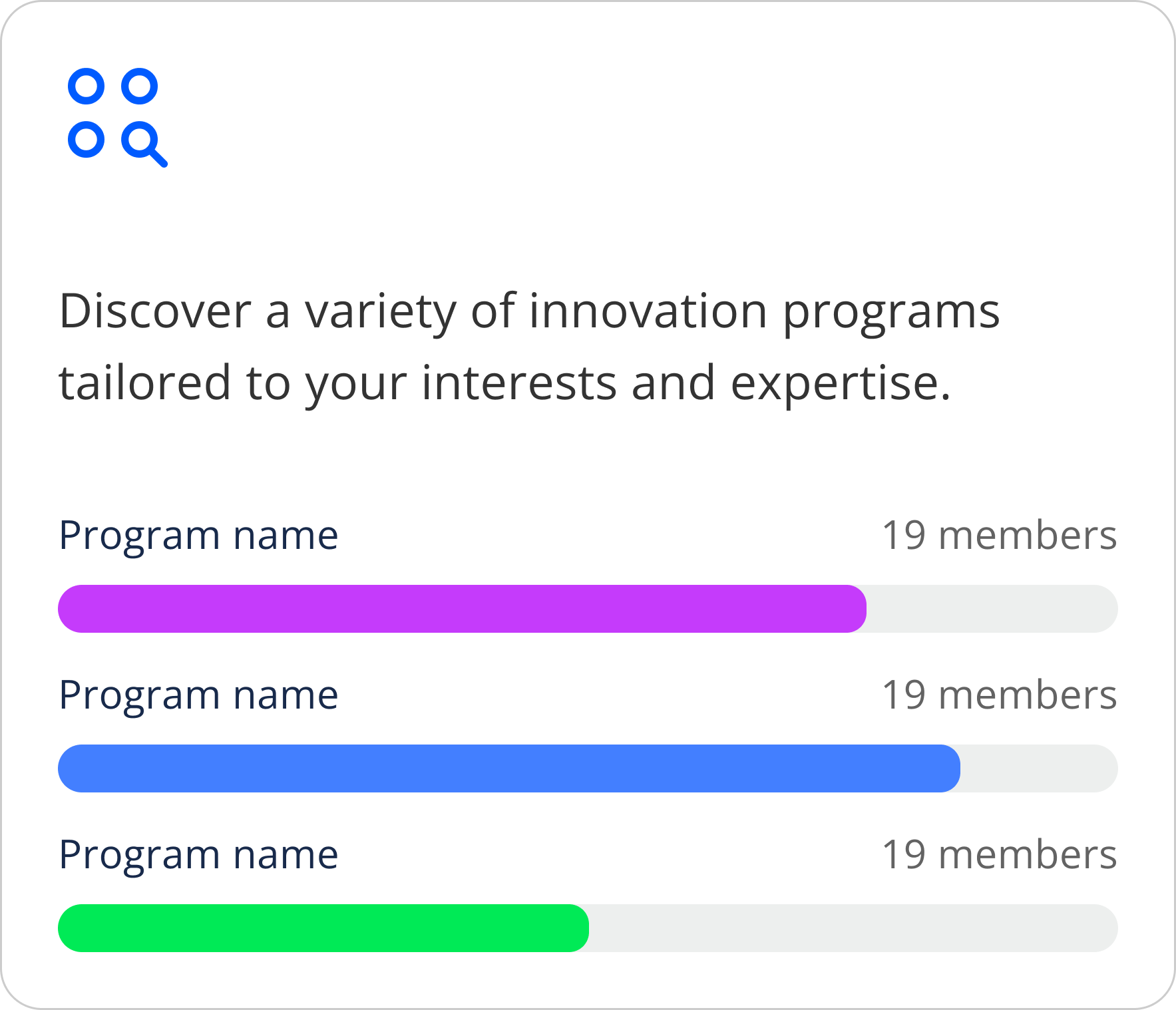Select the headline text about innovation programs
Viewport: 1176px width, 1010px height.
tap(526, 346)
